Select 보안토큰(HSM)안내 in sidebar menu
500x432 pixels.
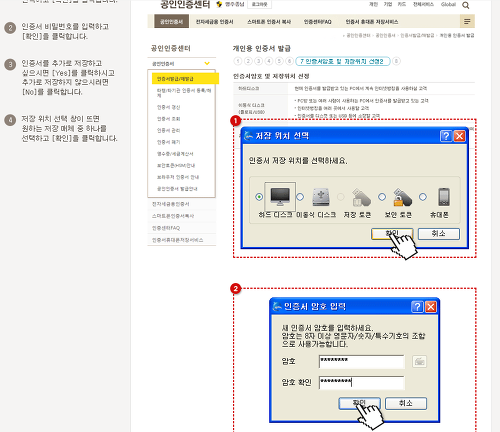click(176, 166)
